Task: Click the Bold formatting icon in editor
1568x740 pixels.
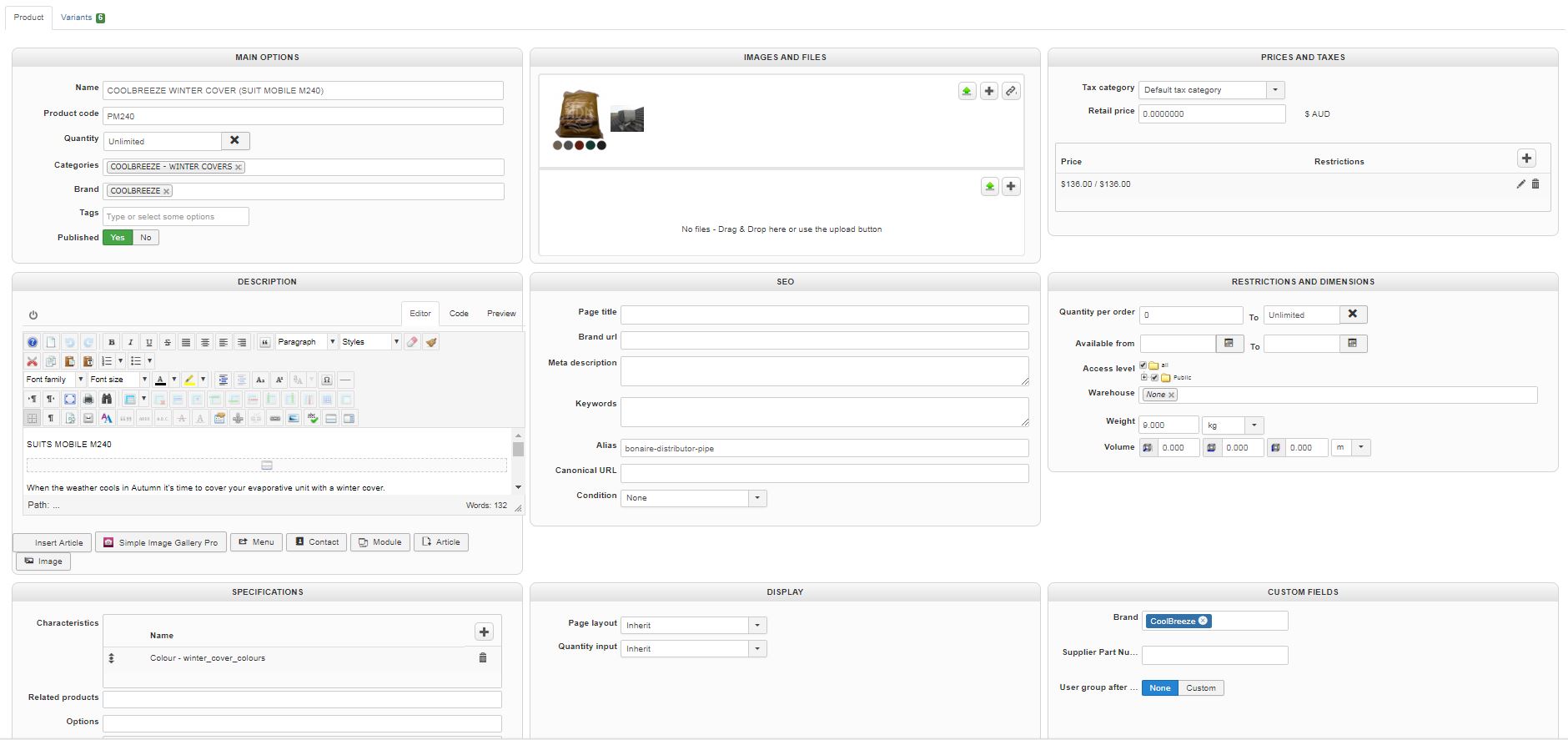Action: coord(112,342)
